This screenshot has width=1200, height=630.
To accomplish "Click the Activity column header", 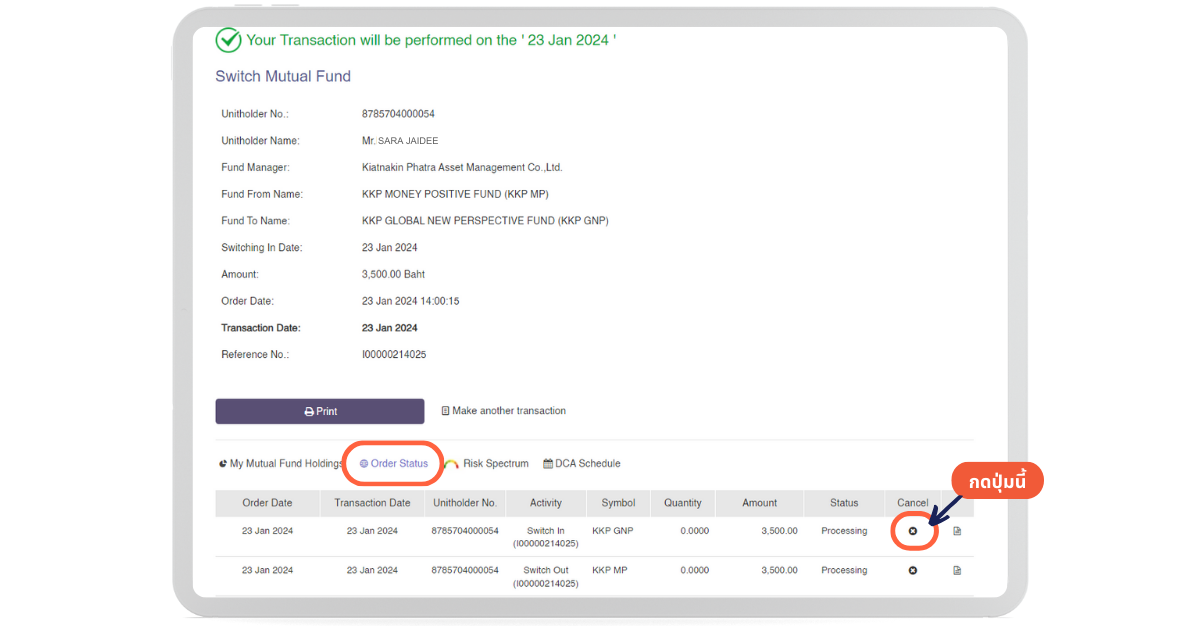I will pos(545,503).
